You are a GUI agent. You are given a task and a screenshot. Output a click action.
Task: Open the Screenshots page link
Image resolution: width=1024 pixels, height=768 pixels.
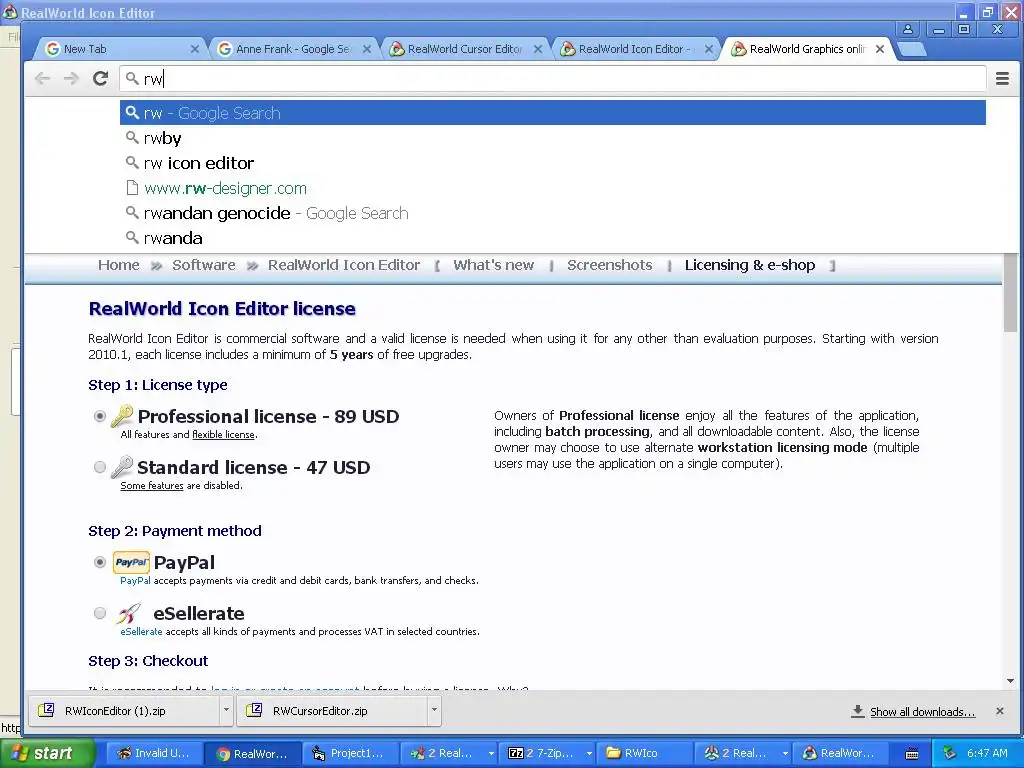pyautogui.click(x=609, y=265)
